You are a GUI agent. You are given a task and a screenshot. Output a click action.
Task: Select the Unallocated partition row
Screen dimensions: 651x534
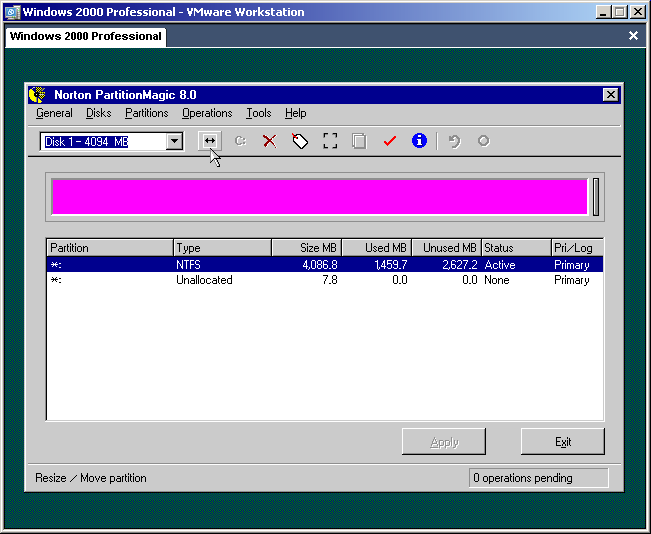click(x=325, y=280)
